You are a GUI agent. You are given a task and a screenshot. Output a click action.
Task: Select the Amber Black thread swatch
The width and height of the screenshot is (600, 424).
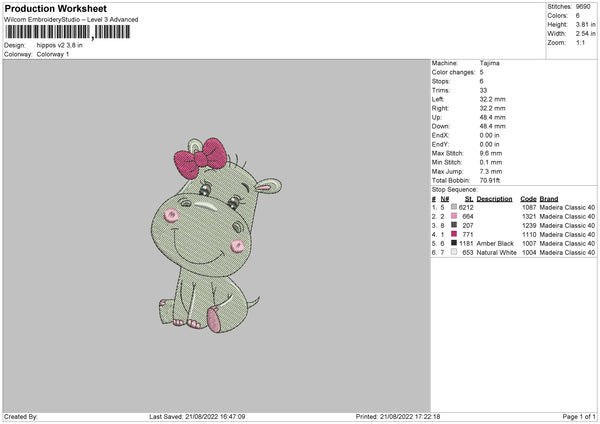coord(454,243)
